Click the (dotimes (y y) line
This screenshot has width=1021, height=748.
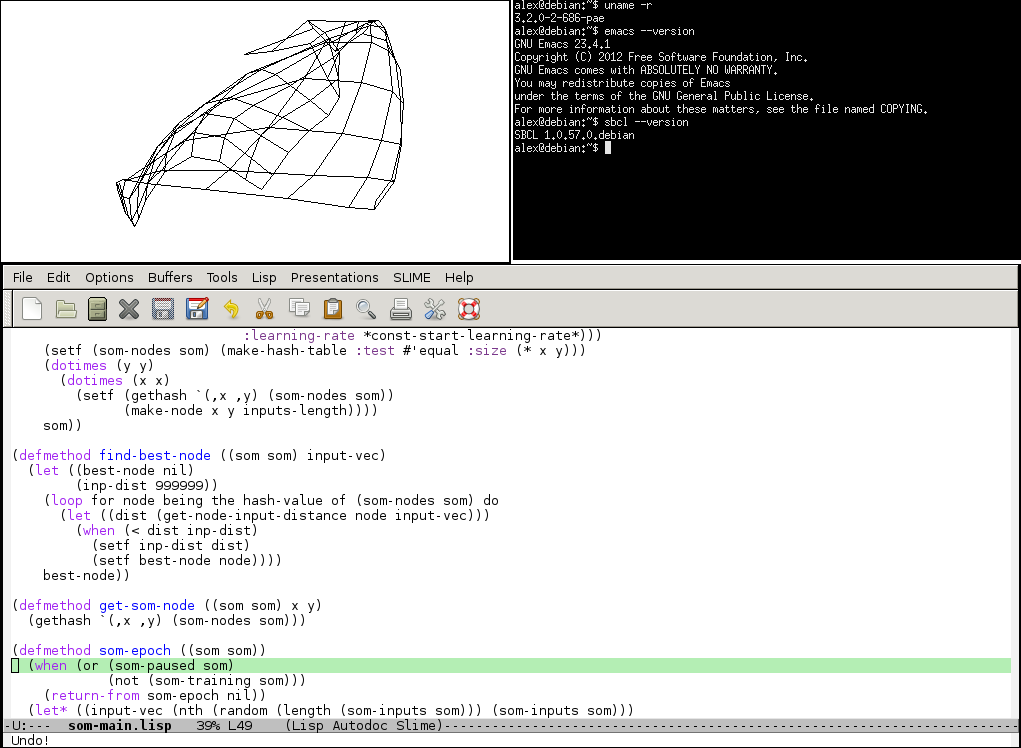[99, 365]
